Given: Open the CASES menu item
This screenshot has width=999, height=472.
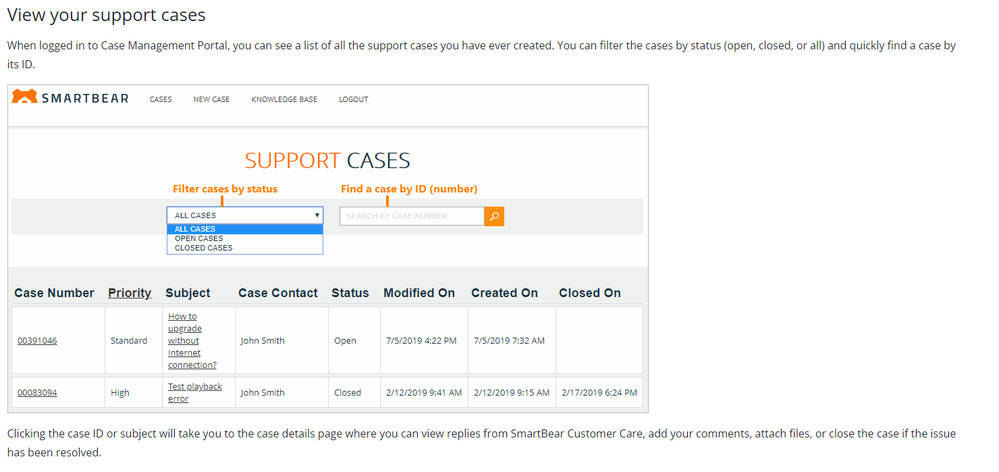Looking at the screenshot, I should point(161,99).
